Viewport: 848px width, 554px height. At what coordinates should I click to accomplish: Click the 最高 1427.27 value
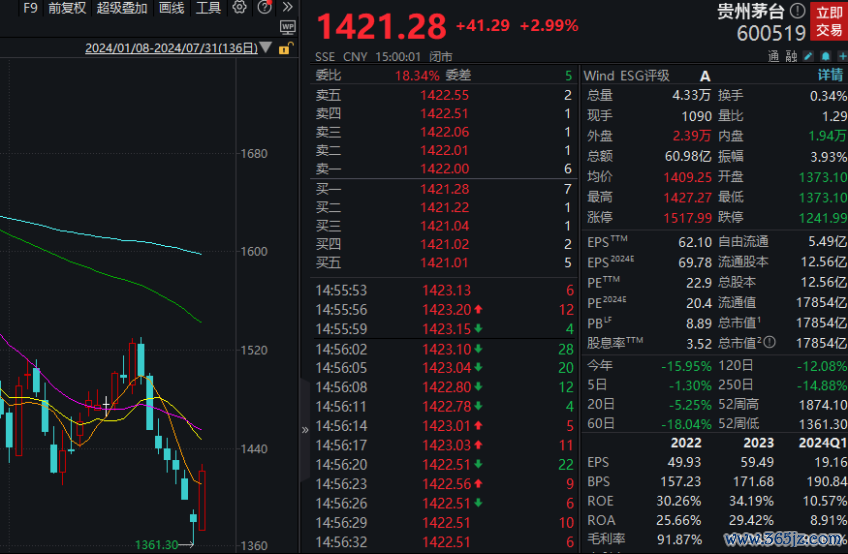[687, 197]
